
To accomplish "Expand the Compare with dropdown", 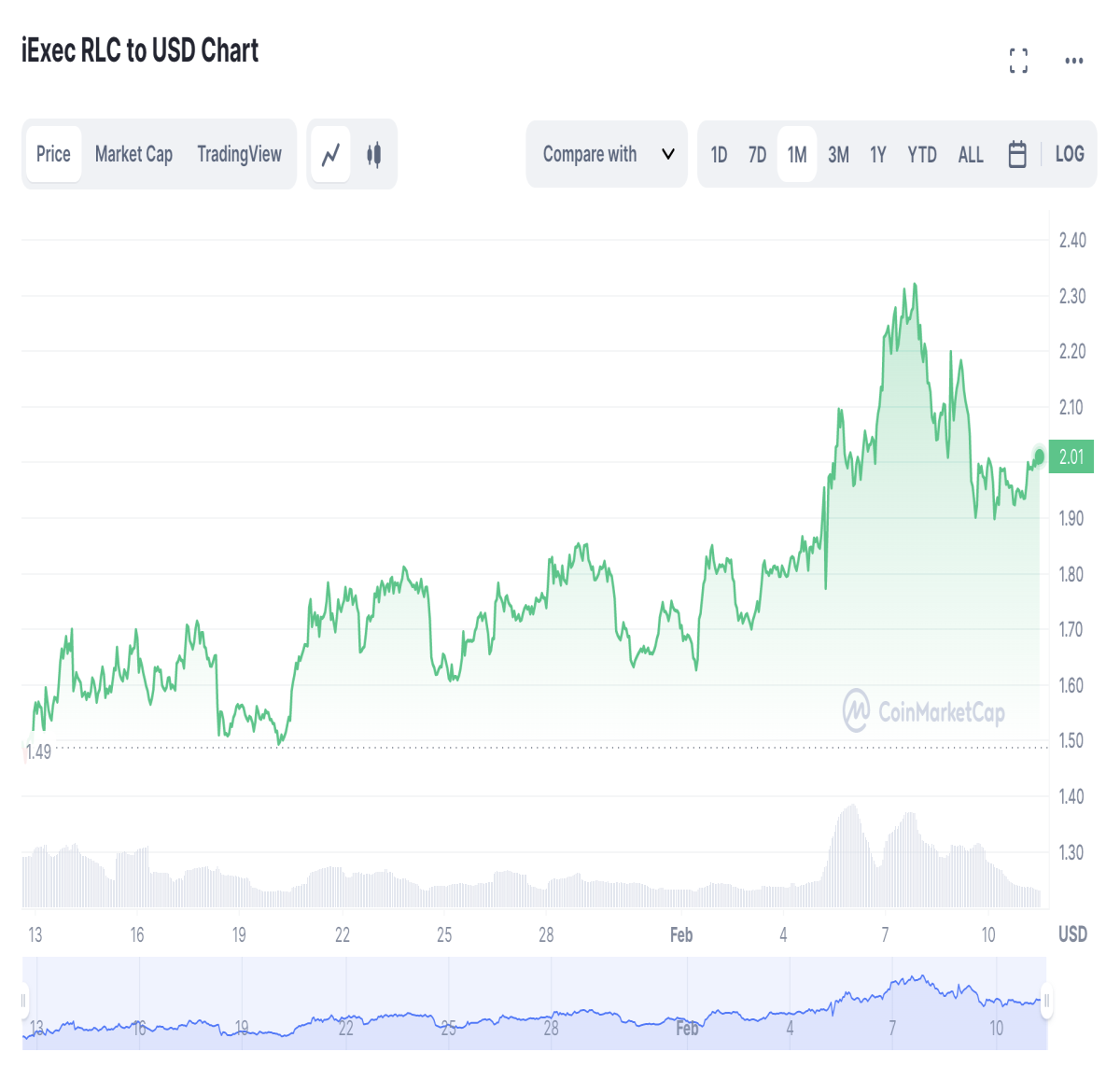I will (607, 154).
